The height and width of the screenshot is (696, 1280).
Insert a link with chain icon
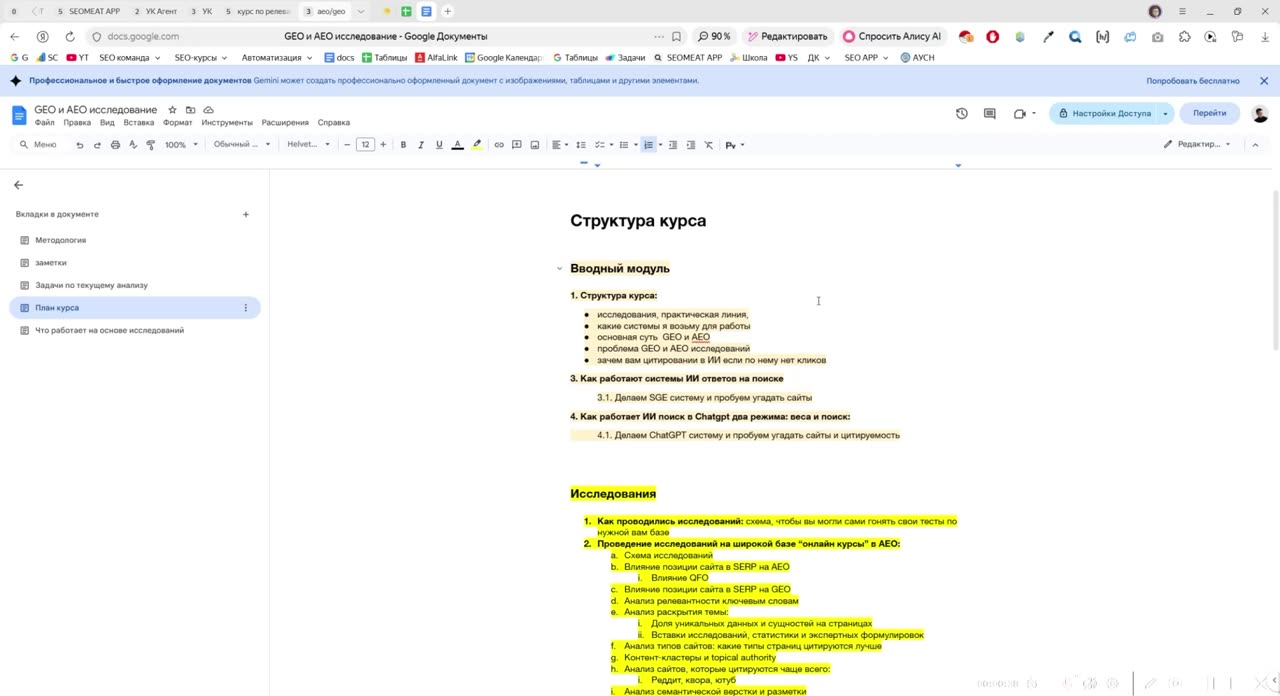(x=499, y=145)
